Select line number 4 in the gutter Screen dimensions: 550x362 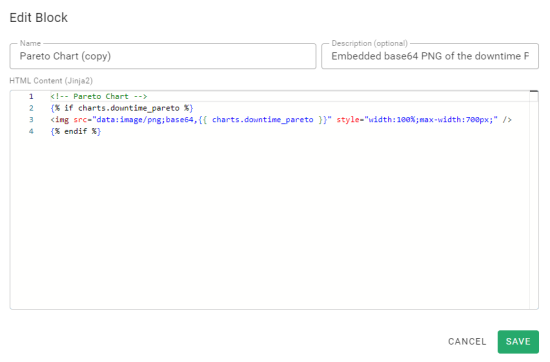[31, 131]
